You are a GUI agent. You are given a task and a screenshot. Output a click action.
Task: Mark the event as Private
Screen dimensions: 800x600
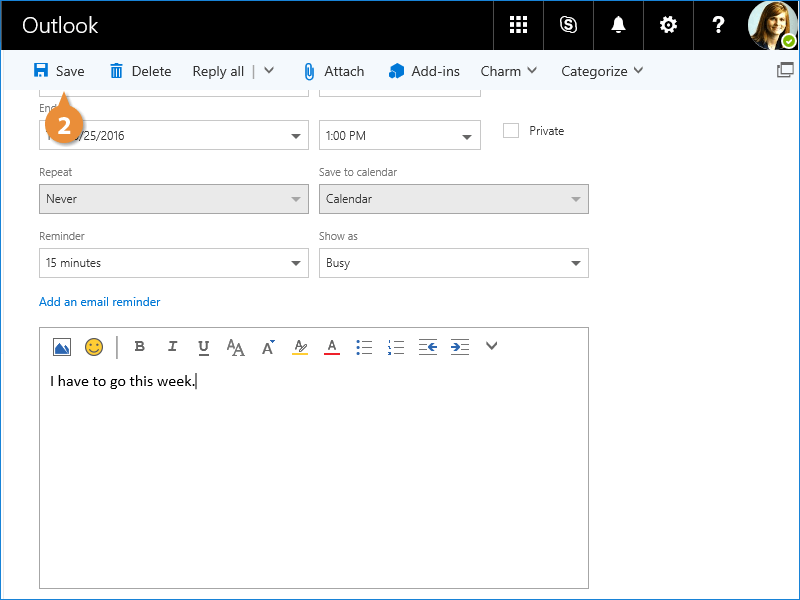coord(511,131)
